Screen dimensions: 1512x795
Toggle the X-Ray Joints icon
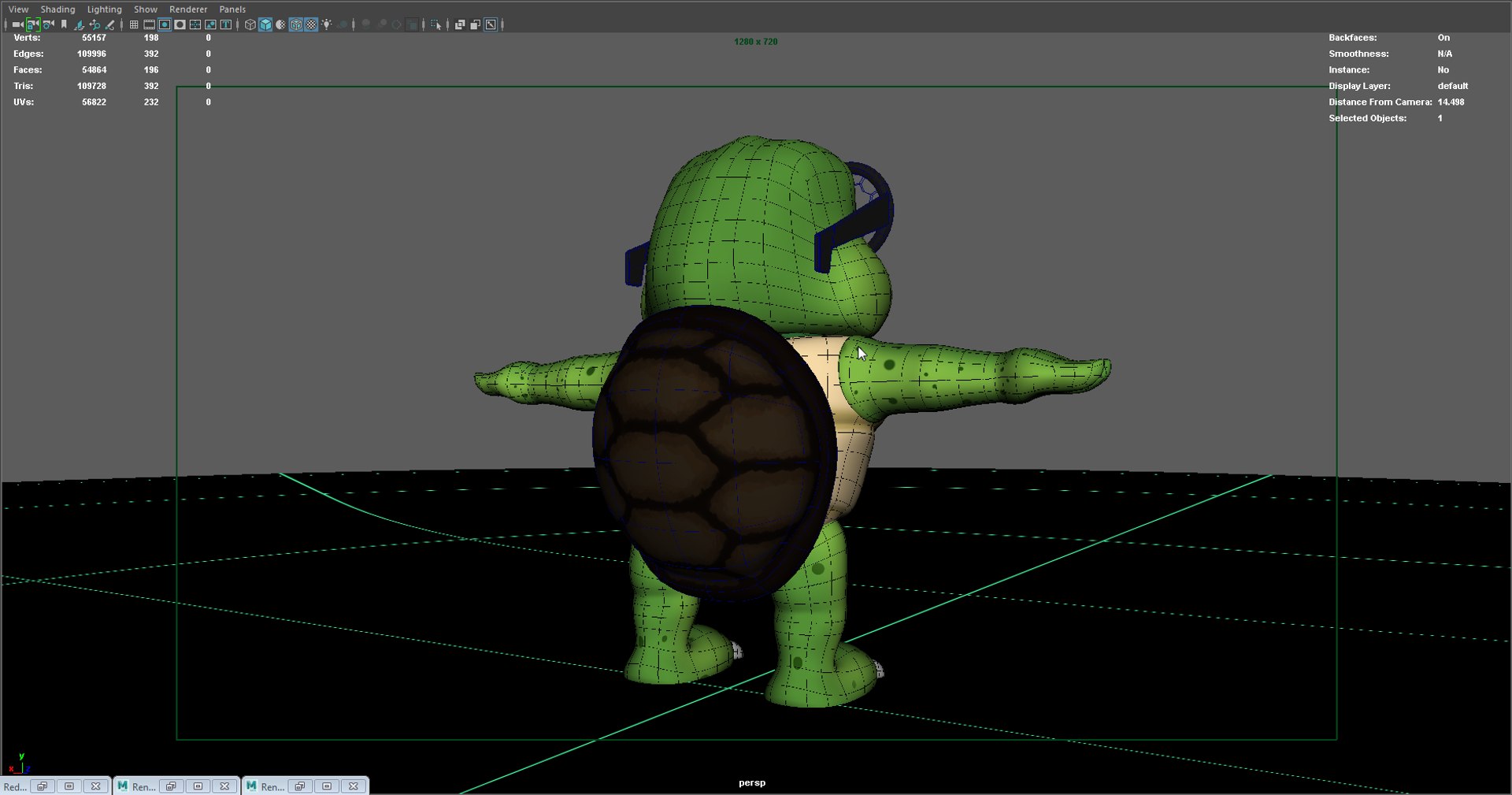pos(491,24)
